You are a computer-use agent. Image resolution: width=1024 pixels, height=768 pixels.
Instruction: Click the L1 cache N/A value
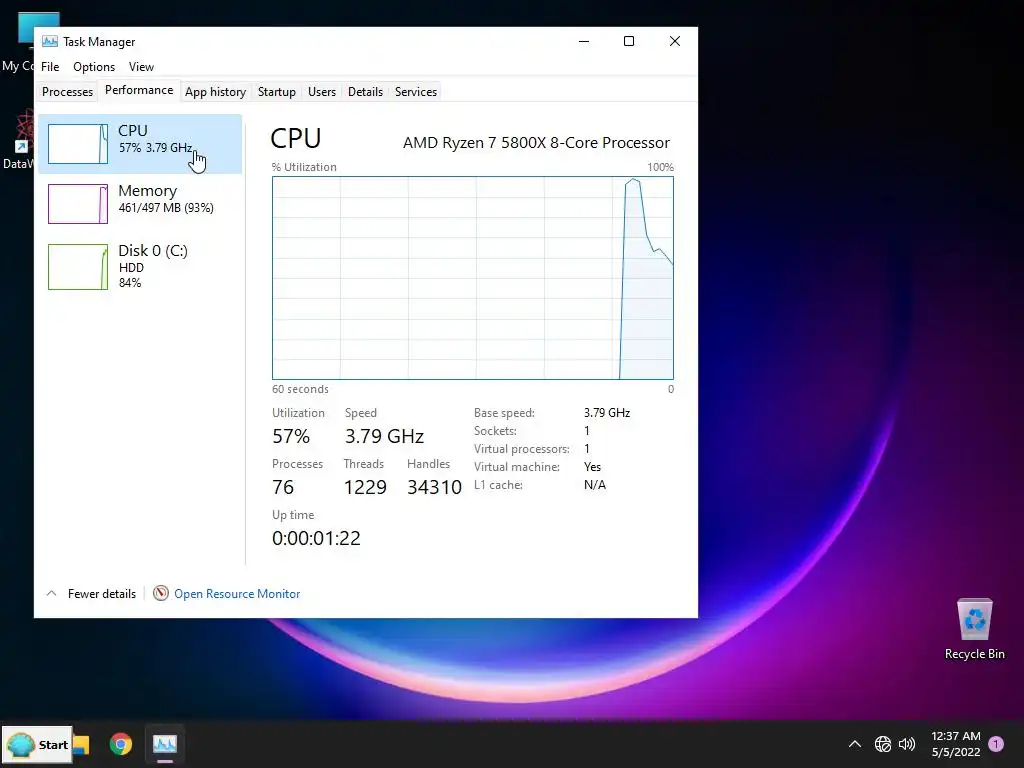coord(595,485)
